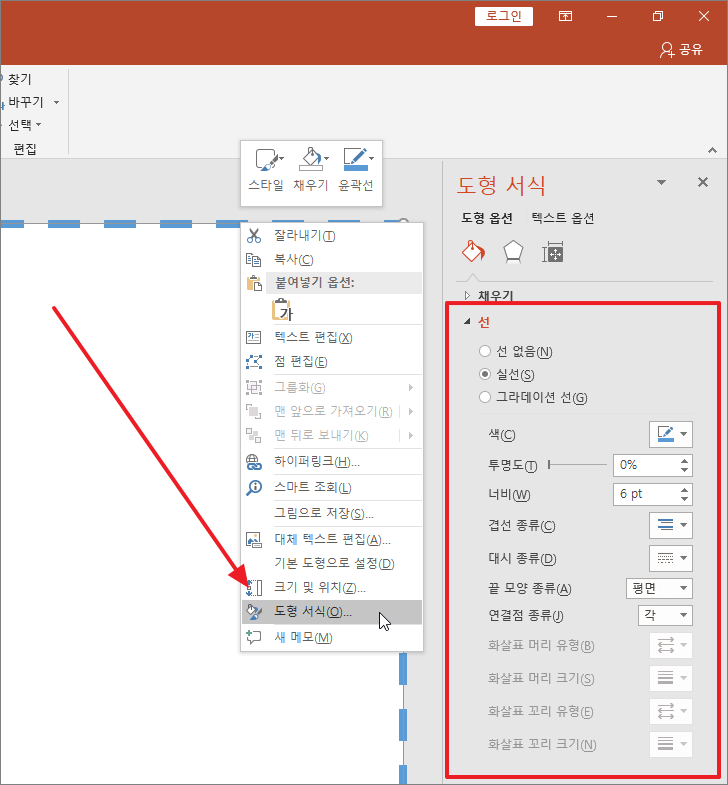The image size is (728, 785).
Task: Open the Compound type (겹선 종류) dropdown
Action: 671,525
